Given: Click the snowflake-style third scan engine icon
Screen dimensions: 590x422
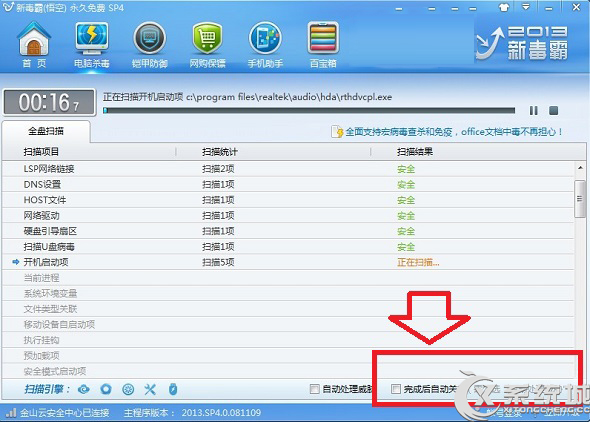Looking at the screenshot, I should 128,389.
